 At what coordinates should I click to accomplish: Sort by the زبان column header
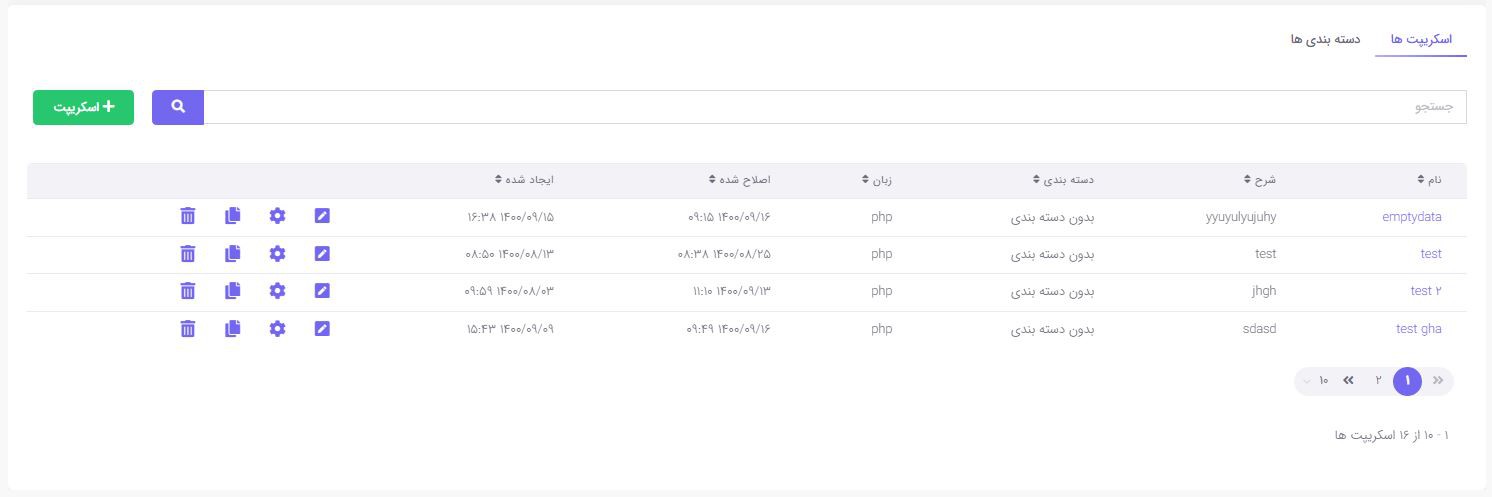pyautogui.click(x=876, y=180)
